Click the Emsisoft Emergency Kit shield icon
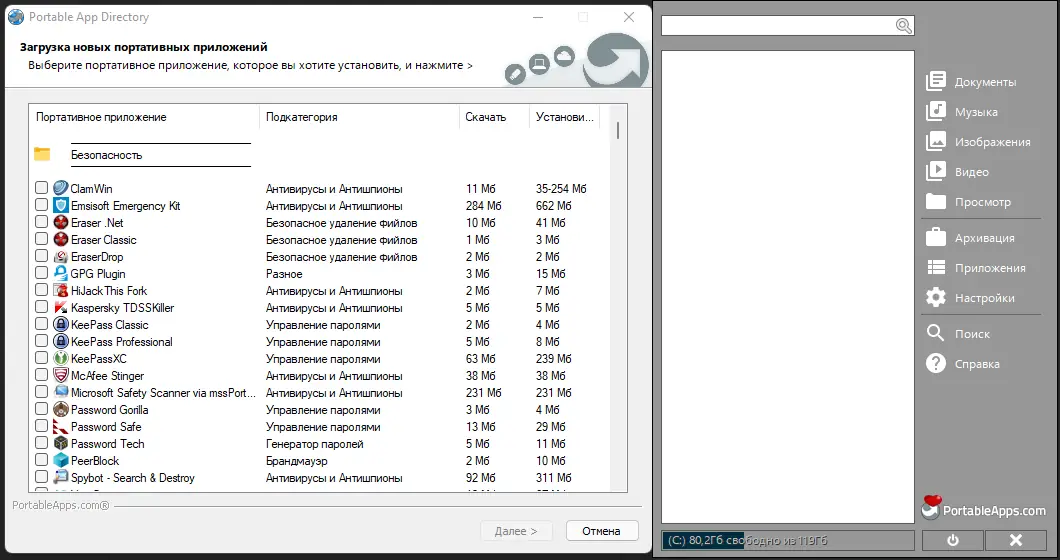Viewport: 1060px width, 560px height. point(61,205)
